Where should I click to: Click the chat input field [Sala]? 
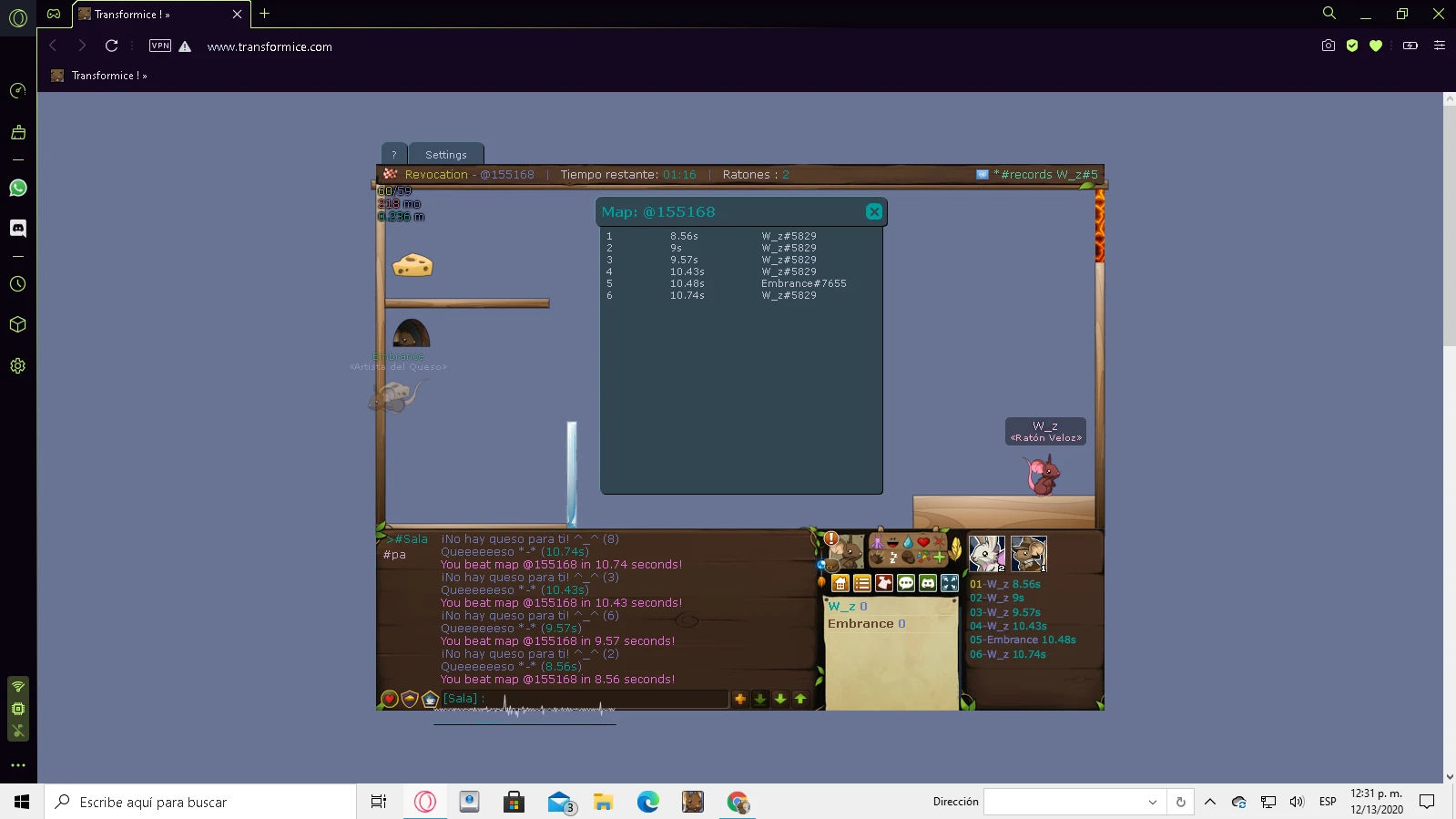click(585, 699)
